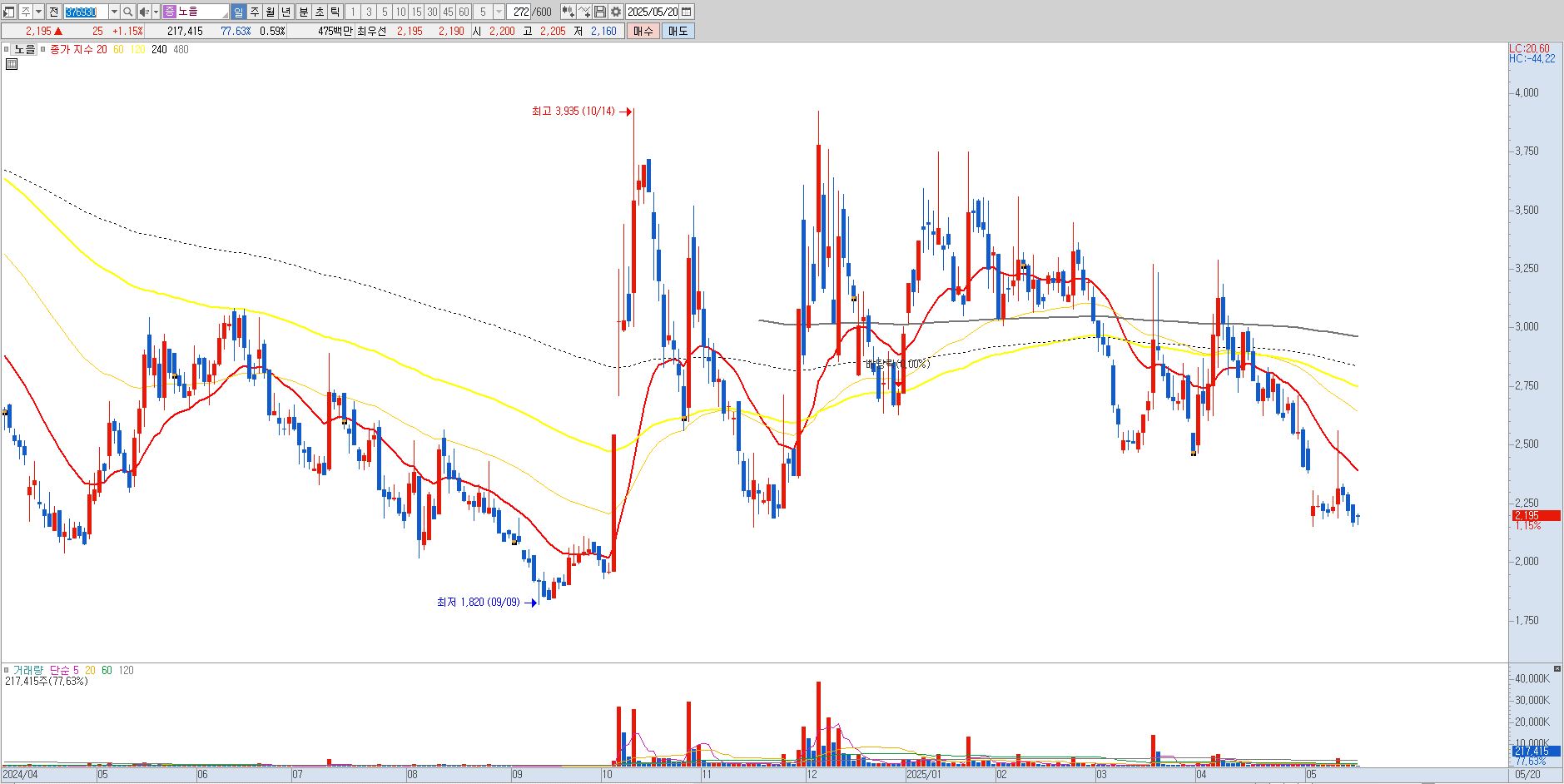1564x784 pixels.
Task: Choose the 10 interval button
Action: (x=400, y=12)
